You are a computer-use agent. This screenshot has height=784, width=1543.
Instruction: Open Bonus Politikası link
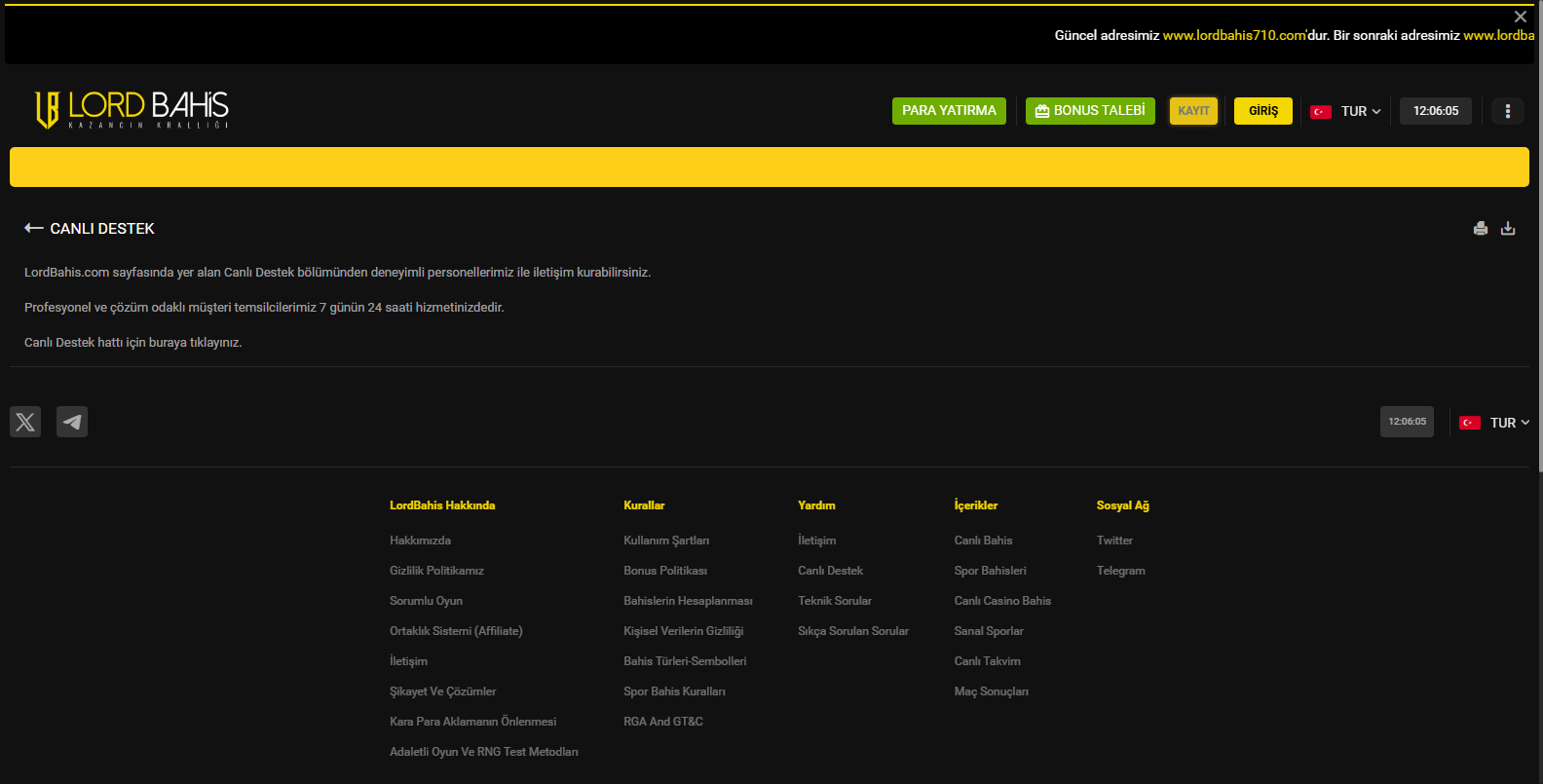pos(665,571)
